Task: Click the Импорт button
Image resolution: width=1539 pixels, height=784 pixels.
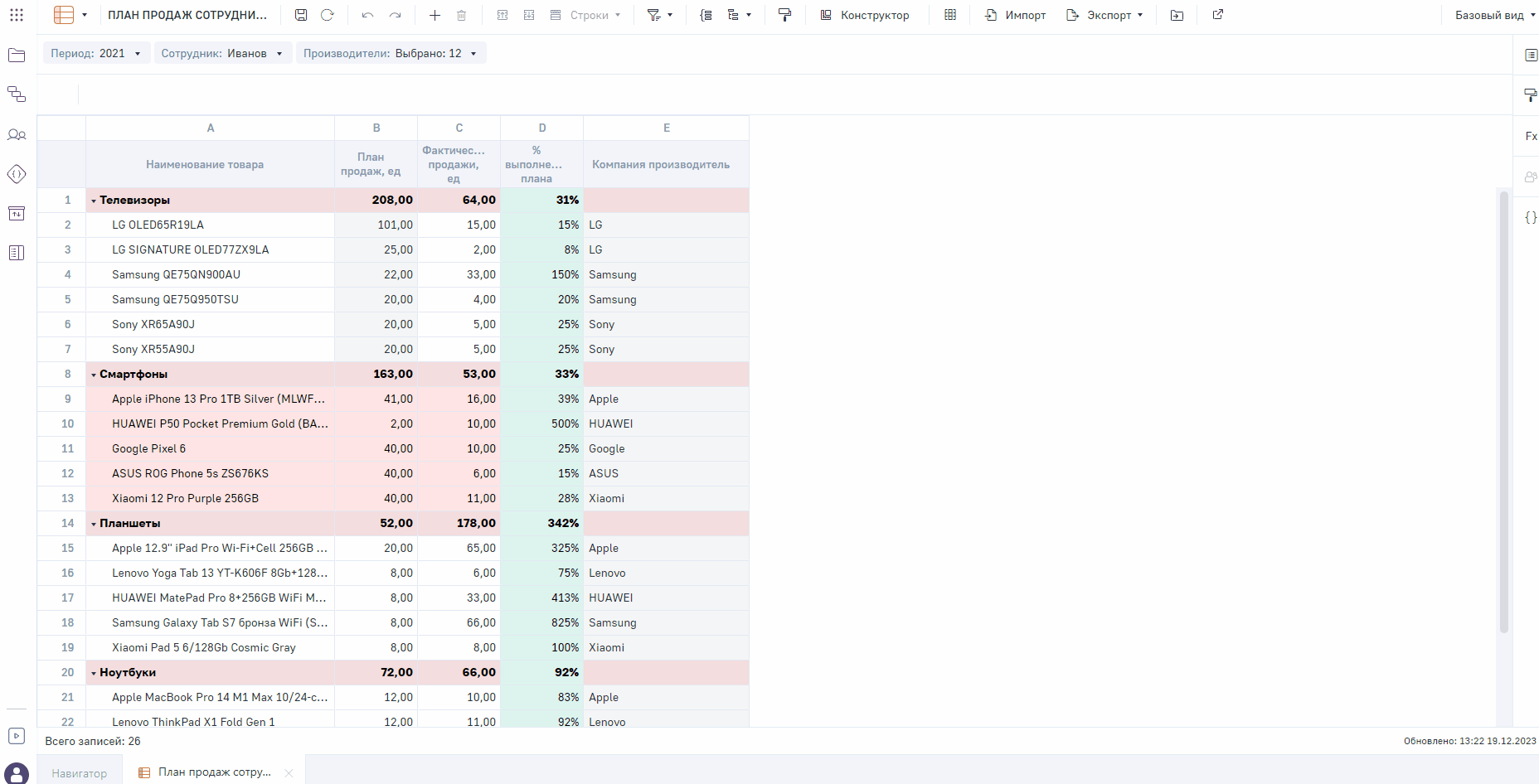Action: tap(1015, 15)
